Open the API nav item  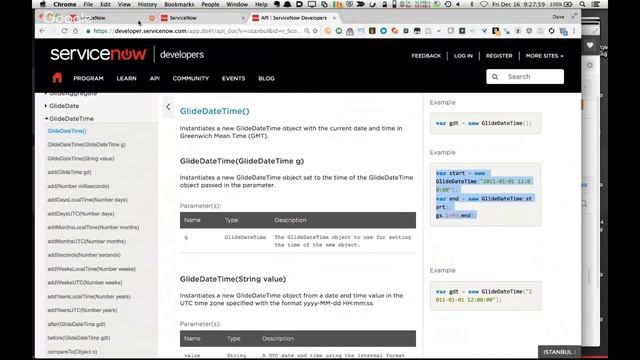(155, 78)
